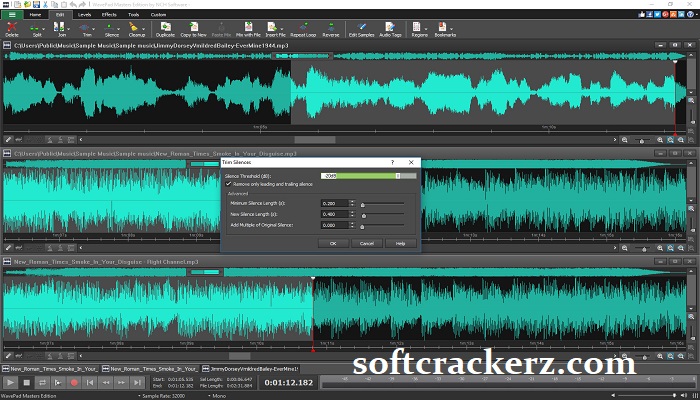Click the zoom-in magnifier on top track
Image resolution: width=700 pixels, height=400 pixels.
pyautogui.click(x=660, y=140)
